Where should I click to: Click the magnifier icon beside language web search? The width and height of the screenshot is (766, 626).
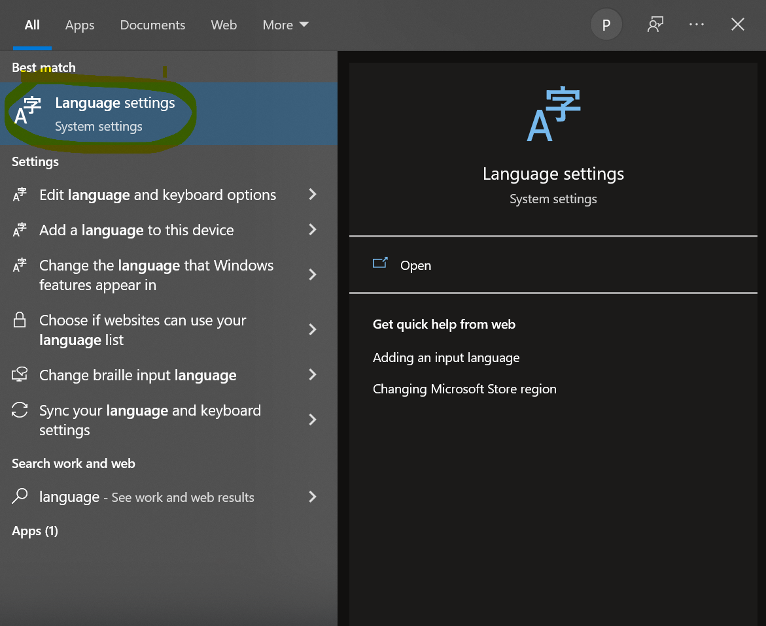pyautogui.click(x=20, y=496)
